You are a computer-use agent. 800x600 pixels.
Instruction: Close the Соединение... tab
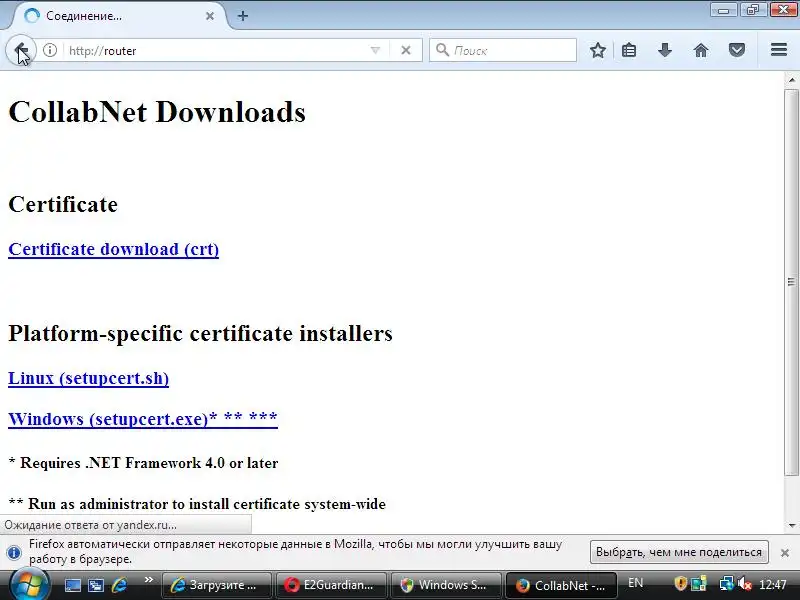[210, 16]
